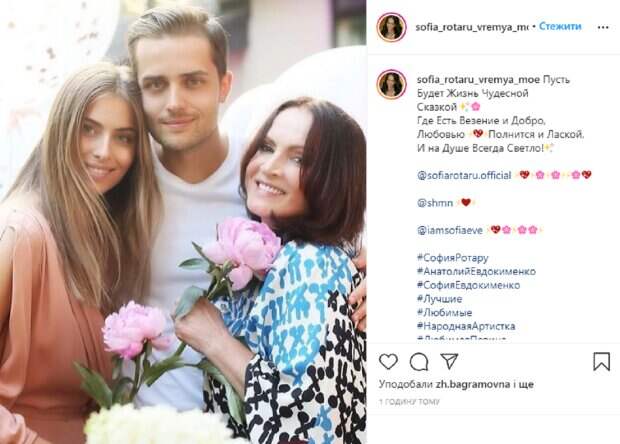Image resolution: width=620 pixels, height=444 pixels.
Task: Visit the @sofiarotaru.official mention
Action: coord(464,175)
